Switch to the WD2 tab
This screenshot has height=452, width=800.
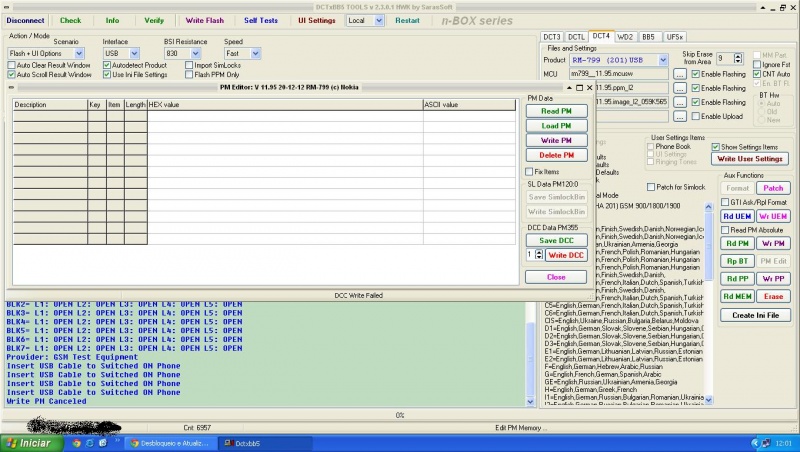click(625, 37)
